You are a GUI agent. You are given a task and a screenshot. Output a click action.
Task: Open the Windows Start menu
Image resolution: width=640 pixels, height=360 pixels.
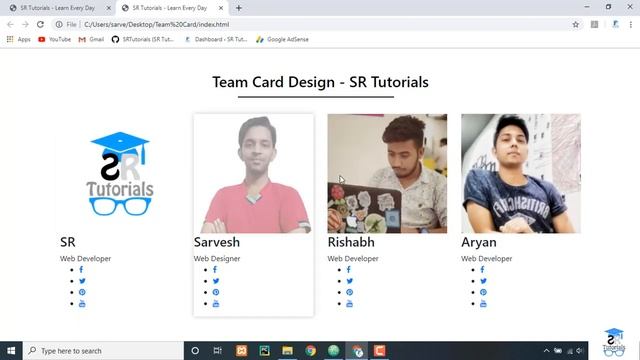click(11, 351)
